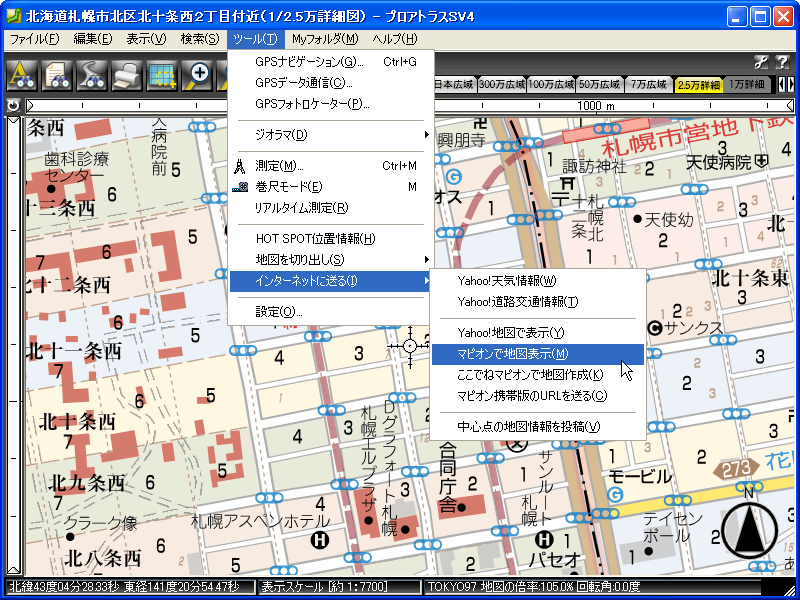Click the map center crosshair marker
This screenshot has width=800, height=600.
410,346
